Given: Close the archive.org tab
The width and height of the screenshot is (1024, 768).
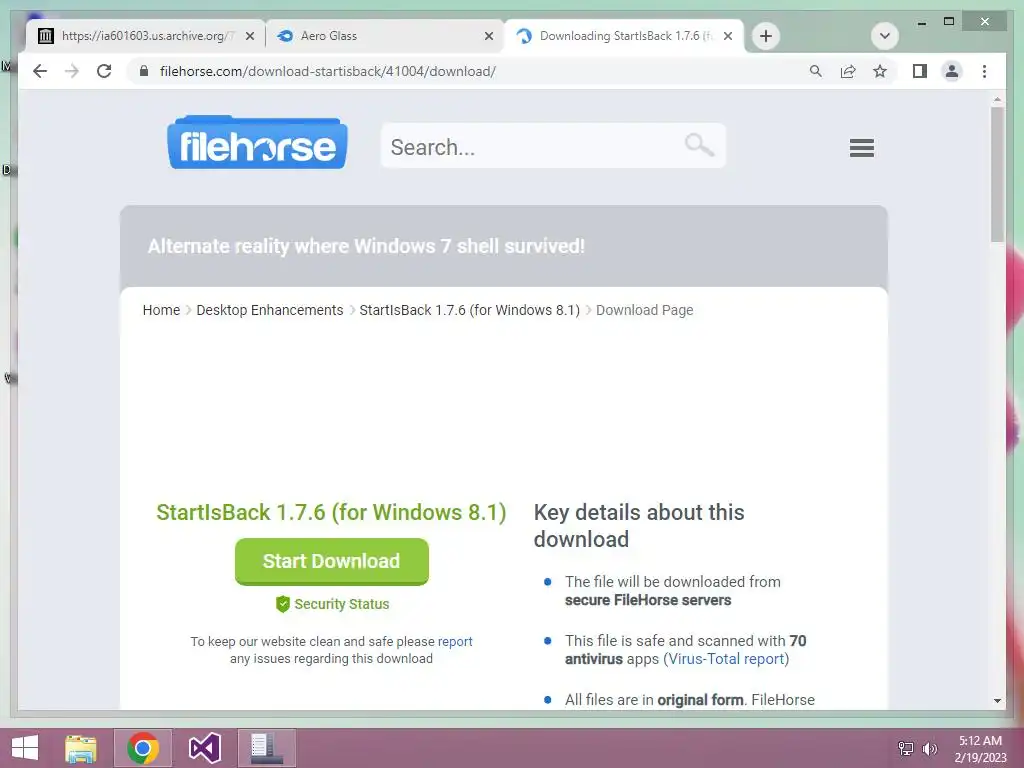Looking at the screenshot, I should tap(249, 36).
